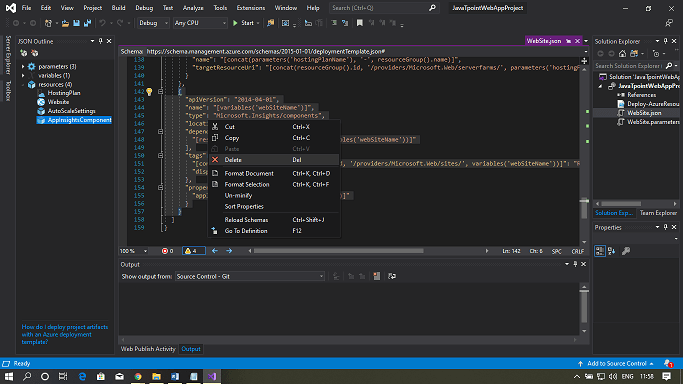The image size is (683, 384).
Task: Open the Start button dropdown arrow
Action: tap(258, 23)
